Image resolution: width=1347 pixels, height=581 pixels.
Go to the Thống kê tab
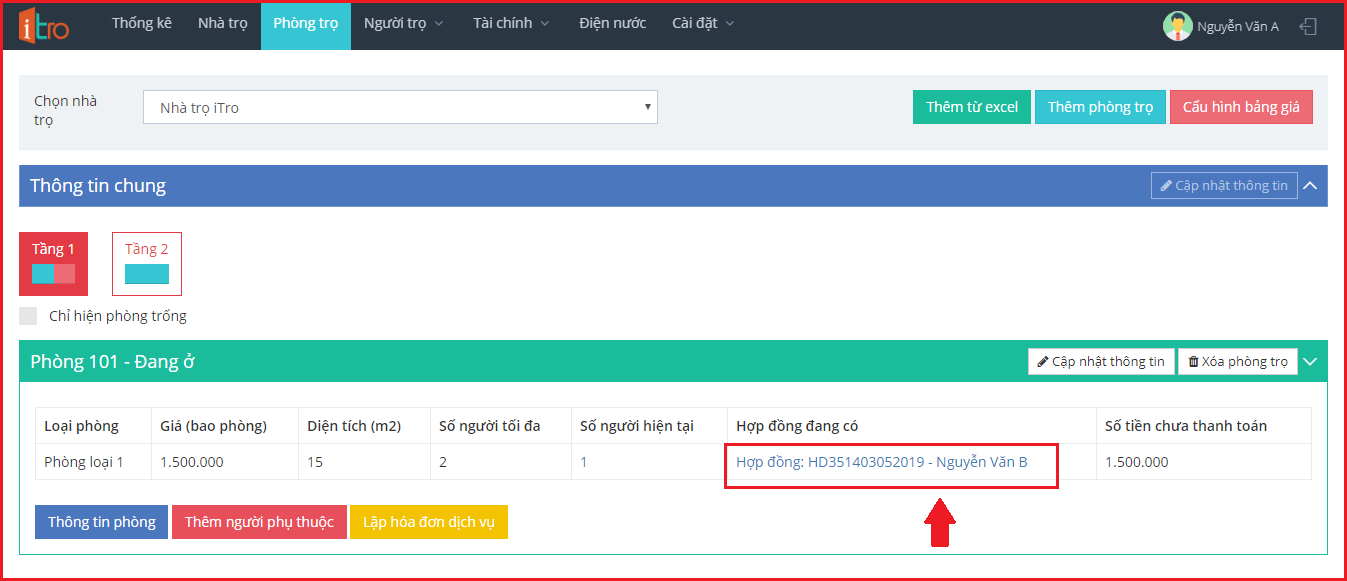141,24
